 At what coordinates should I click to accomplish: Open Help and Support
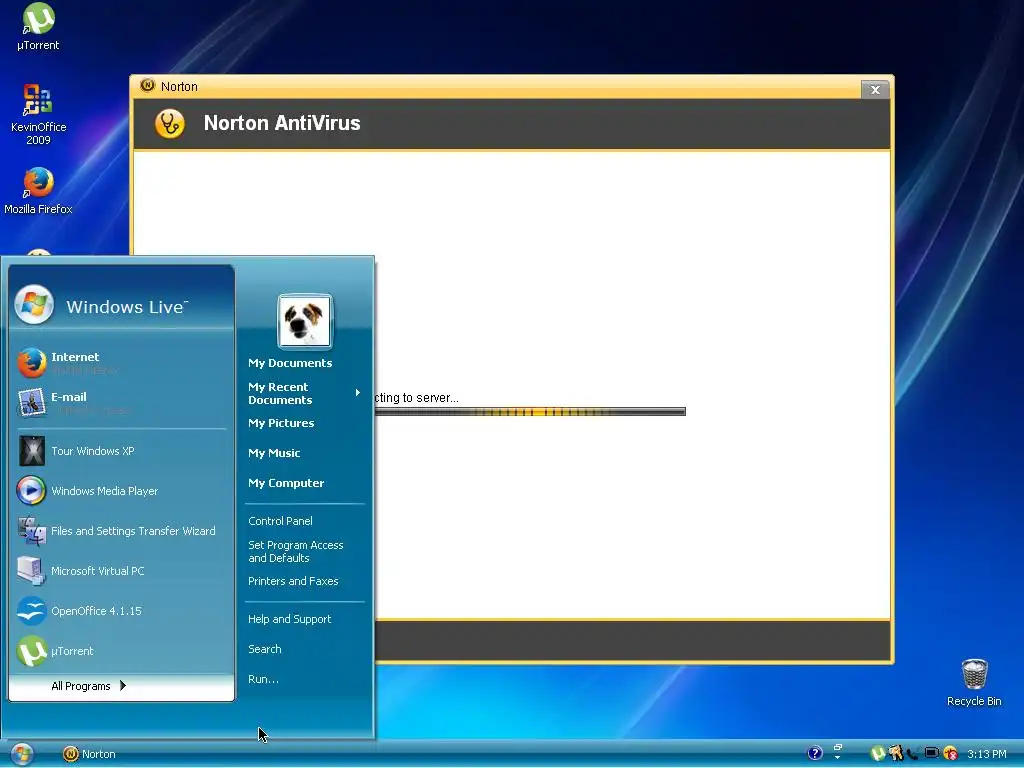click(x=289, y=619)
